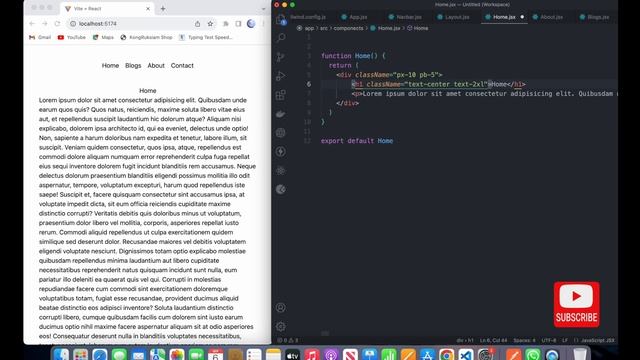Select the Home.jsx editor tab
The width and height of the screenshot is (640, 360).
(x=504, y=17)
